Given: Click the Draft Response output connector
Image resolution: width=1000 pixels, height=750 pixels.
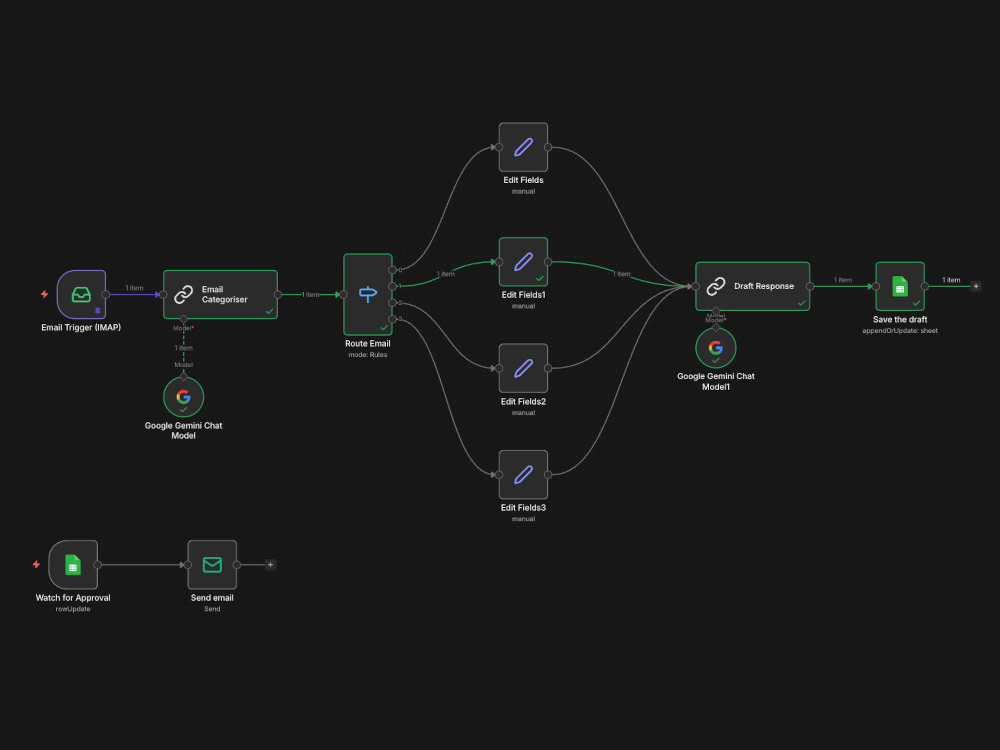Looking at the screenshot, I should coord(810,286).
